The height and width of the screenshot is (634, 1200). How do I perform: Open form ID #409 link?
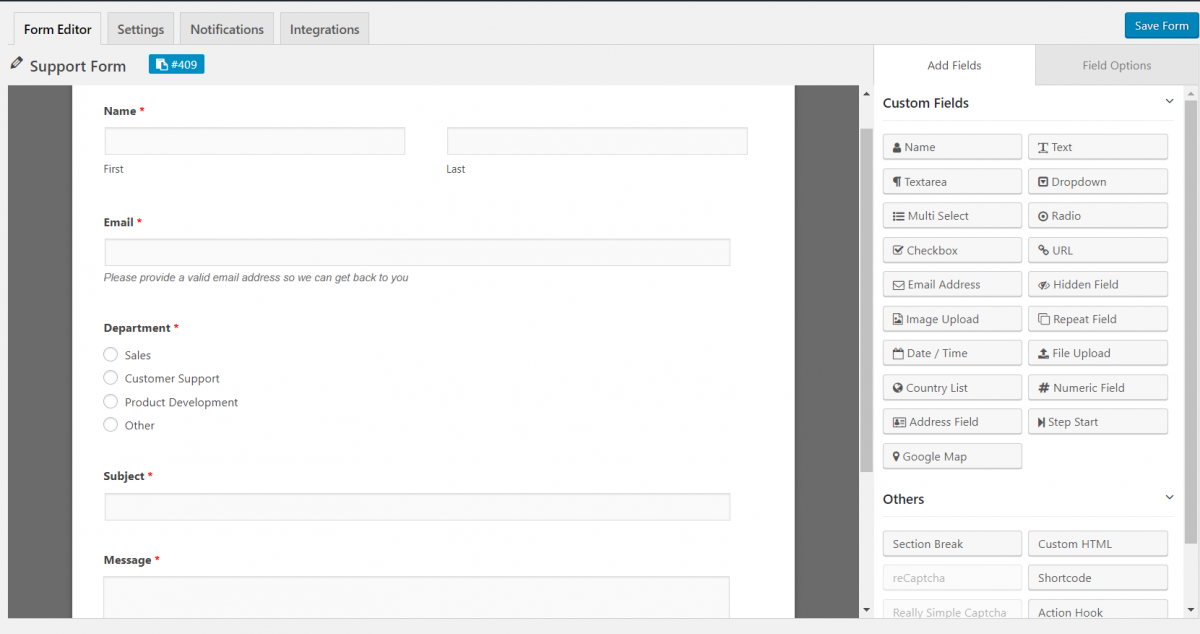pos(176,63)
